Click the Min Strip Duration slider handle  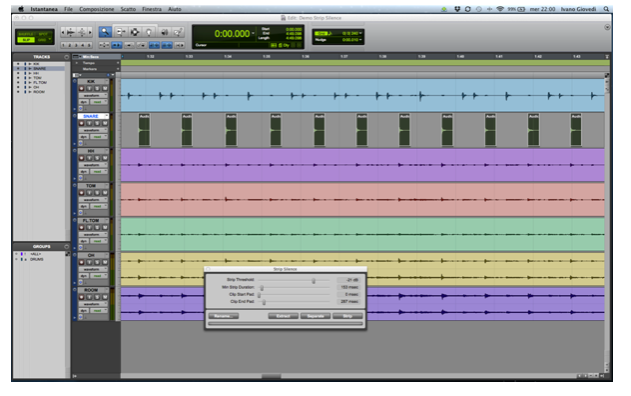[262, 288]
